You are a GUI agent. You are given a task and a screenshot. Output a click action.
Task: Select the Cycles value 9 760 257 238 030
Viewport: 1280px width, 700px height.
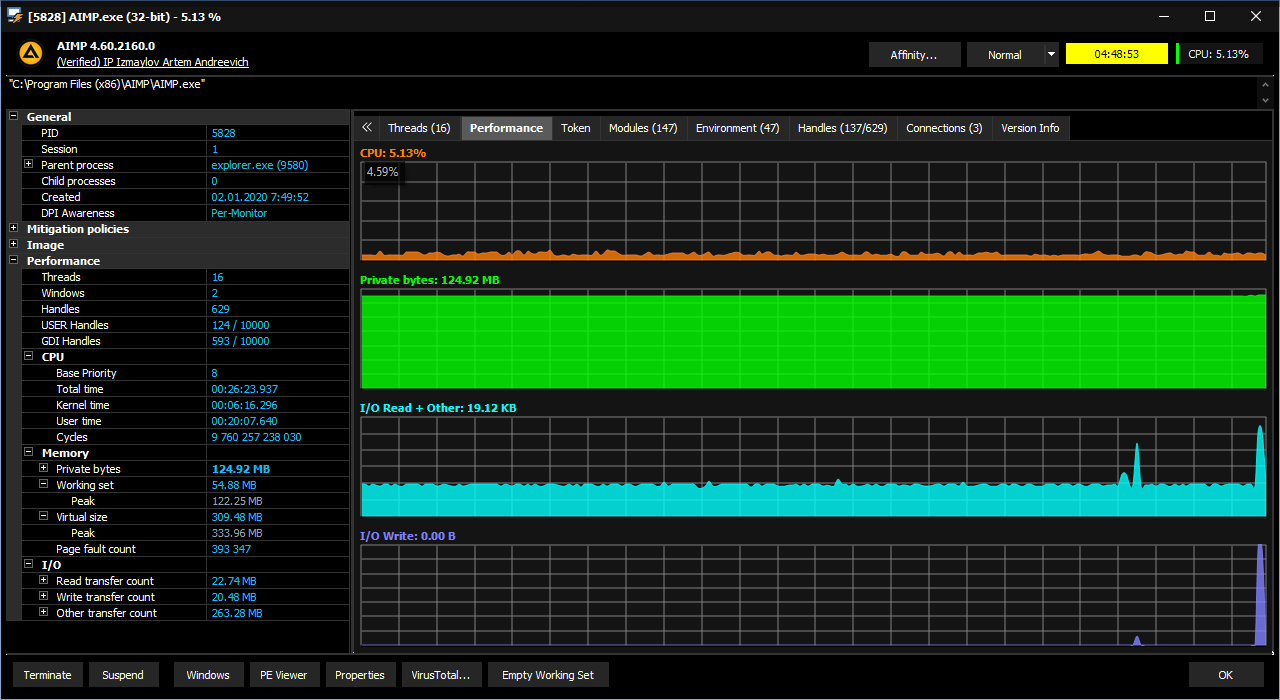coord(256,437)
